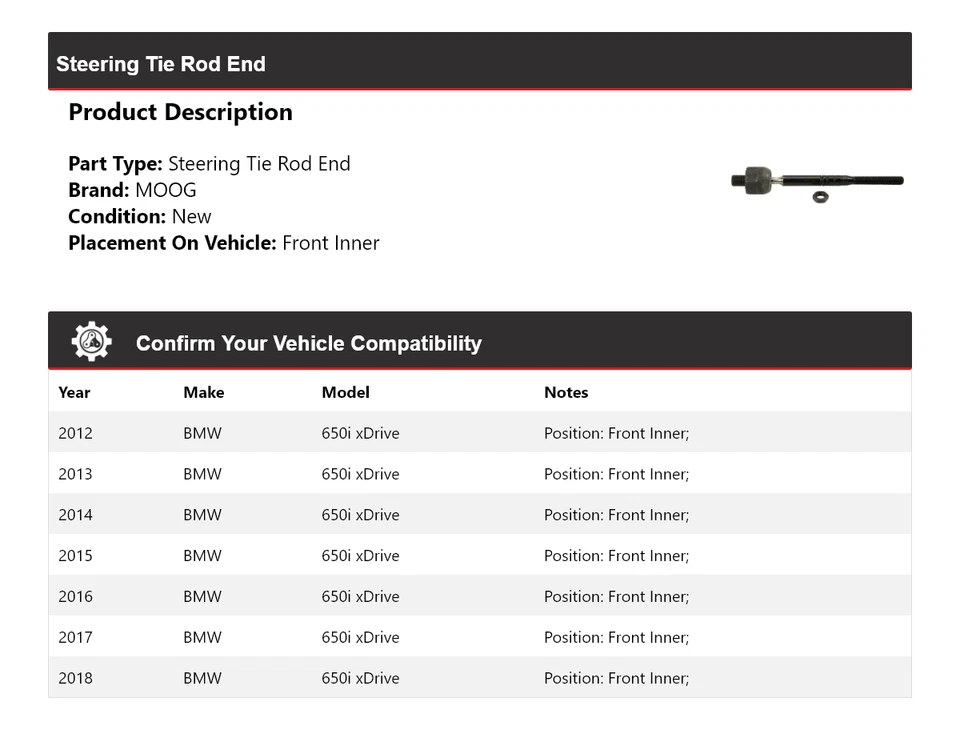960x730 pixels.
Task: Click the Year column header
Action: [x=74, y=392]
